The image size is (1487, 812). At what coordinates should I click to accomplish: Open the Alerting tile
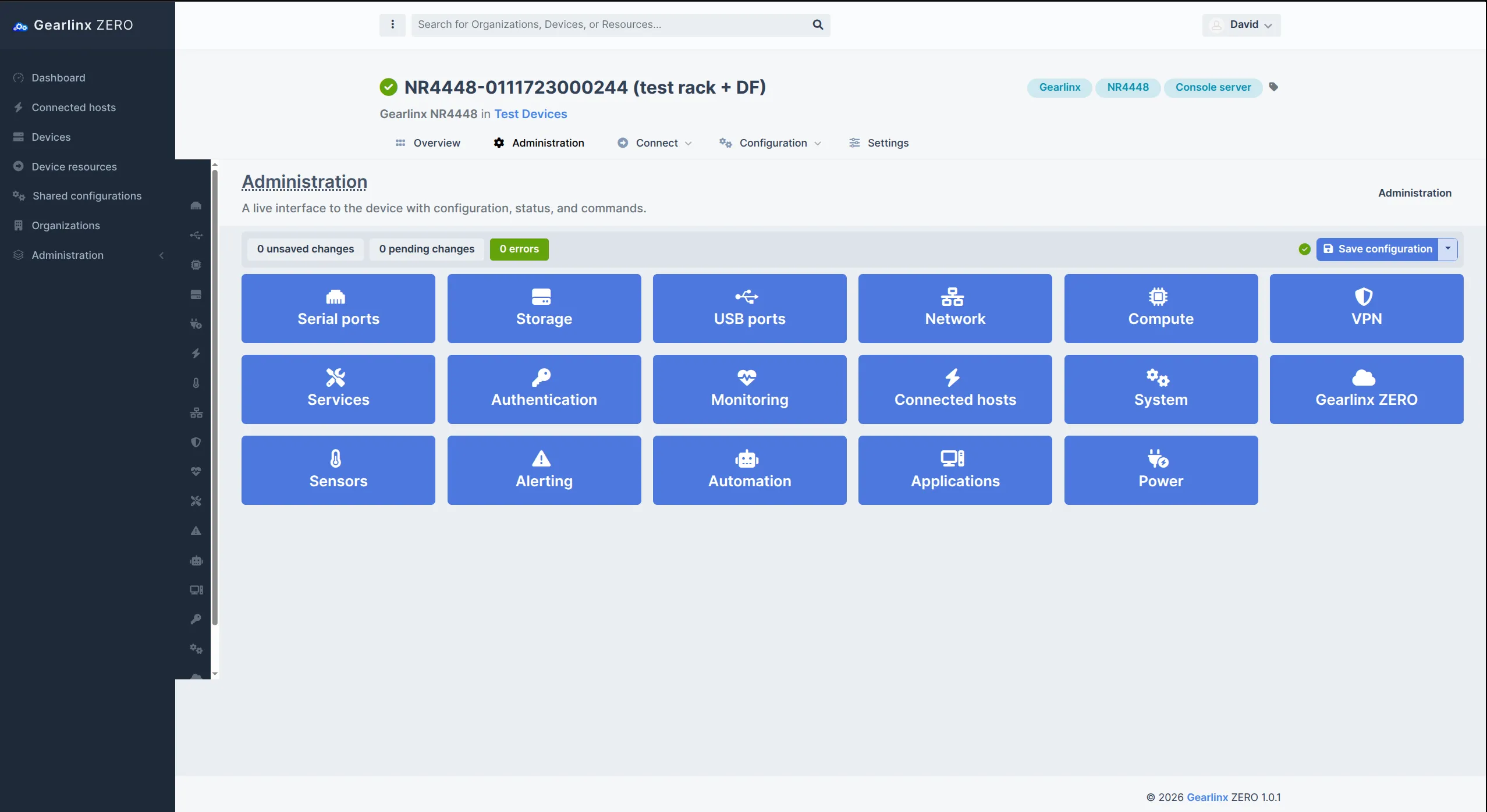(544, 470)
